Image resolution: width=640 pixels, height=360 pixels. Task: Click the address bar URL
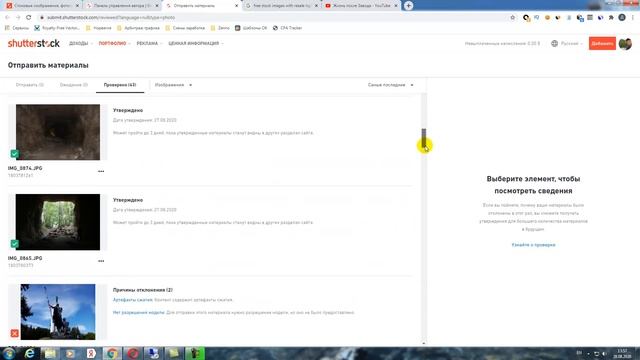tap(111, 18)
